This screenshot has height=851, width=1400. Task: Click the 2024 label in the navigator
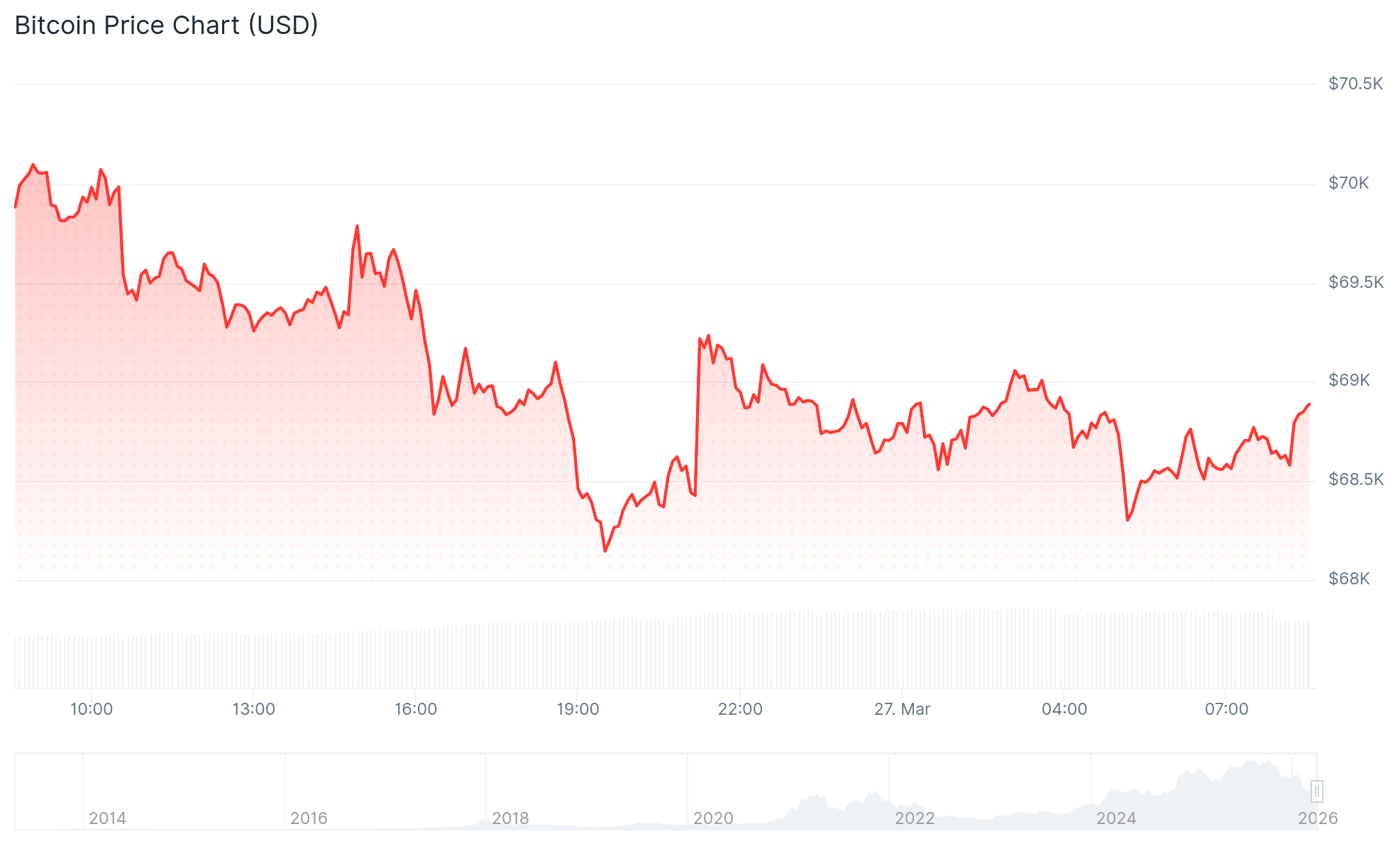point(1115,818)
